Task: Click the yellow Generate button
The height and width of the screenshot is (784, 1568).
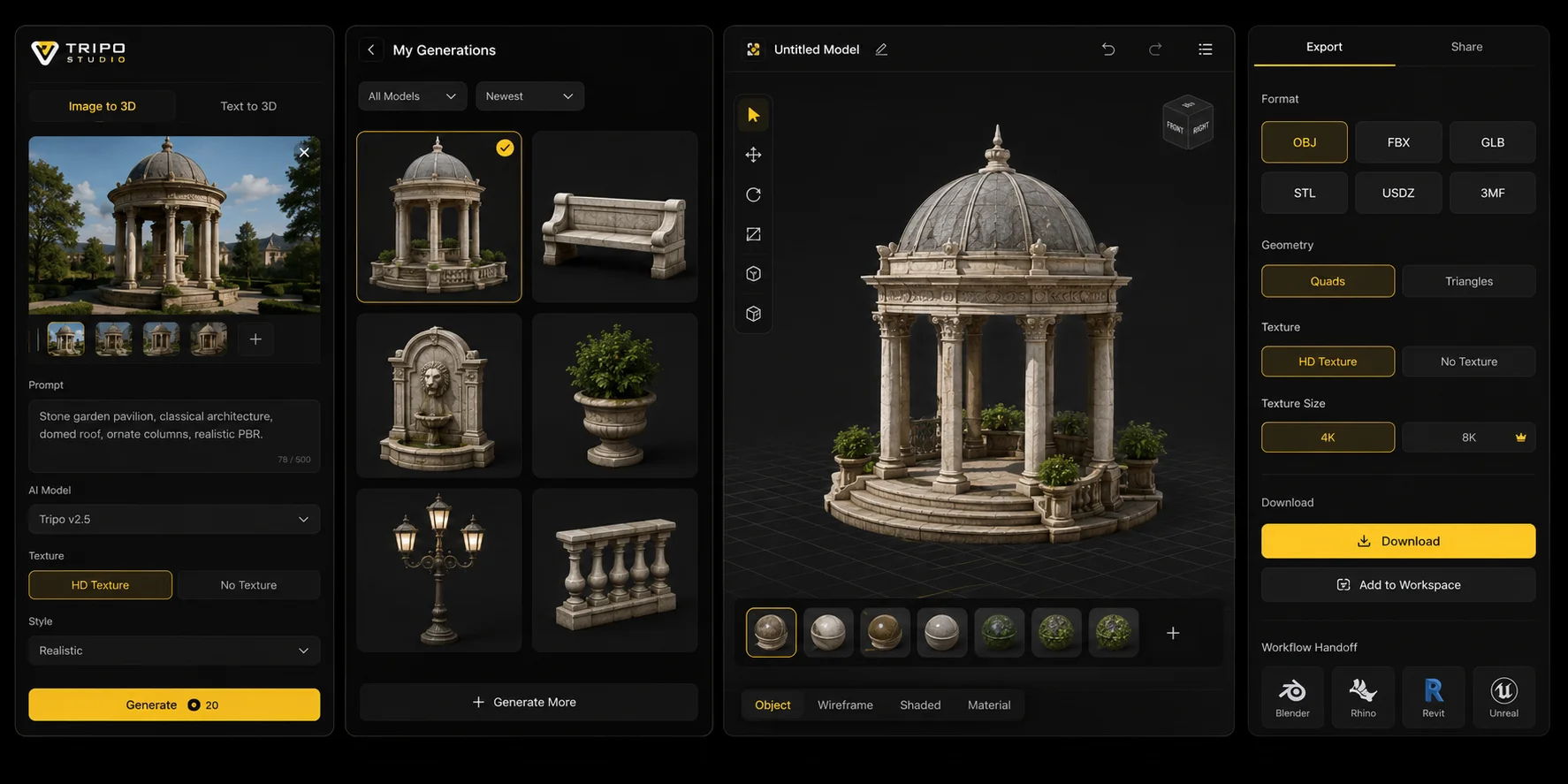Action: tap(174, 704)
